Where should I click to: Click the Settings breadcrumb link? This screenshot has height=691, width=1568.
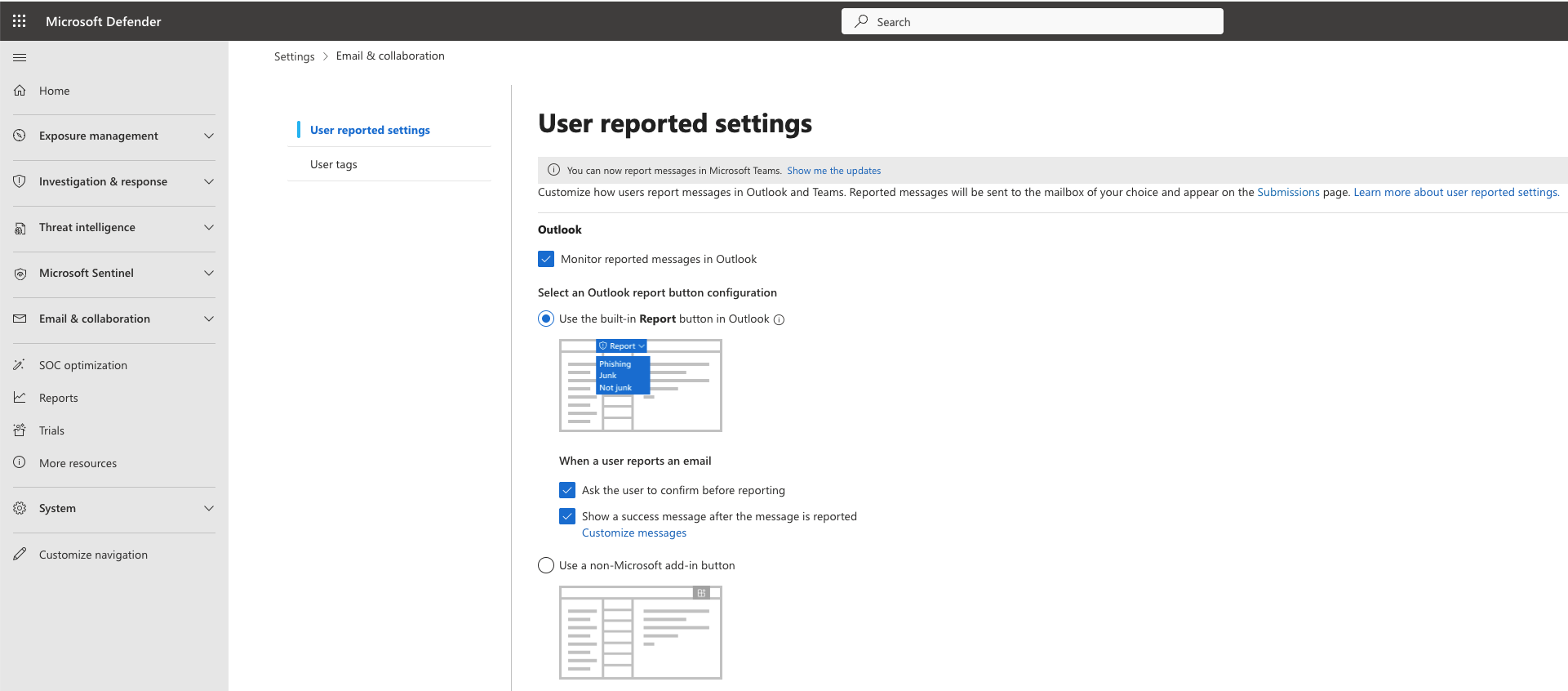coord(295,56)
